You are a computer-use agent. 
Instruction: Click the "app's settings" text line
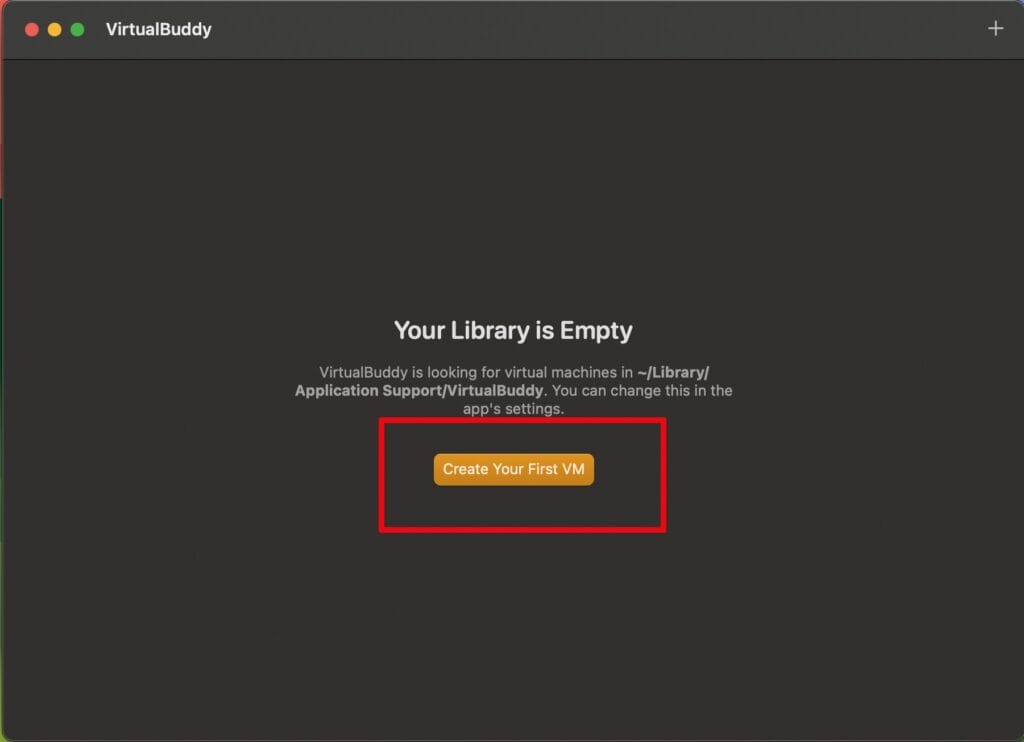point(513,409)
